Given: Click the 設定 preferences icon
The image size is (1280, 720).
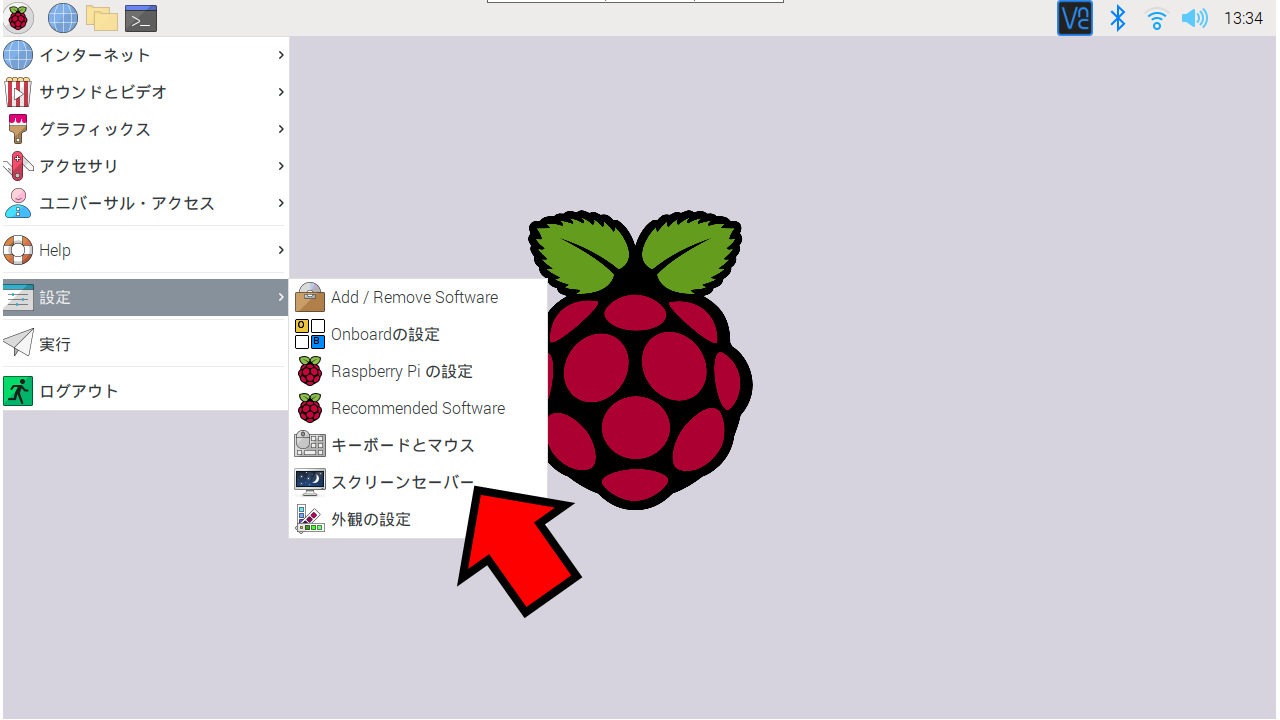Looking at the screenshot, I should [x=18, y=297].
